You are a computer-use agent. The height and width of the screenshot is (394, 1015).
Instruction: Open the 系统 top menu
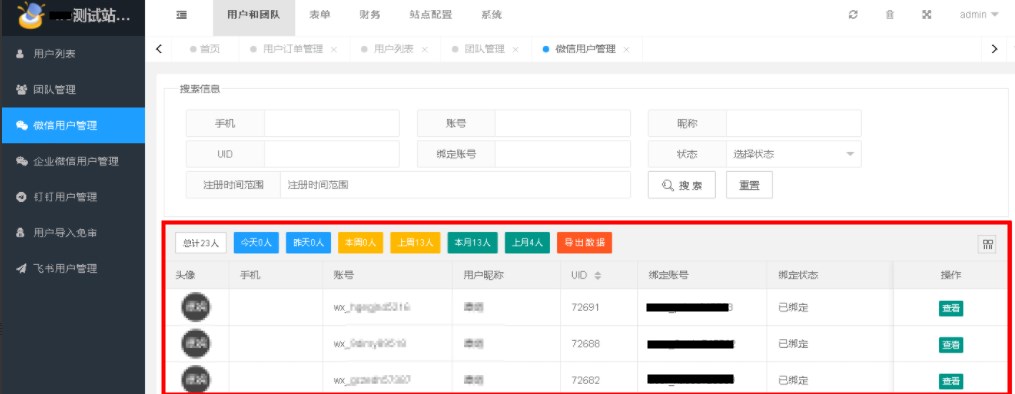tap(491, 15)
